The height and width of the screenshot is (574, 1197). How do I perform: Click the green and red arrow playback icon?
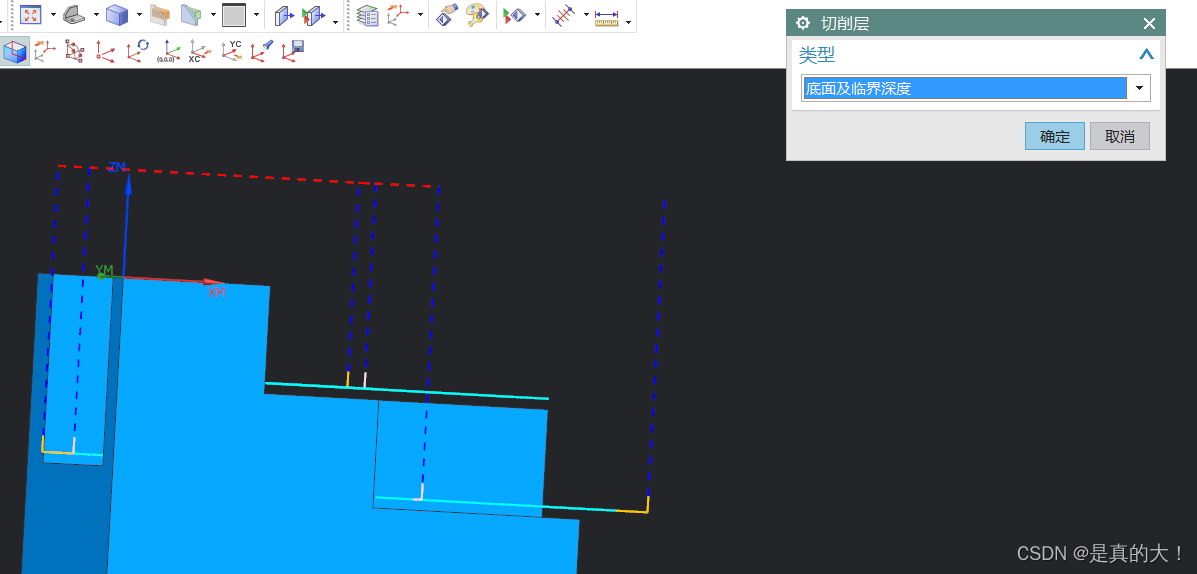[x=515, y=15]
